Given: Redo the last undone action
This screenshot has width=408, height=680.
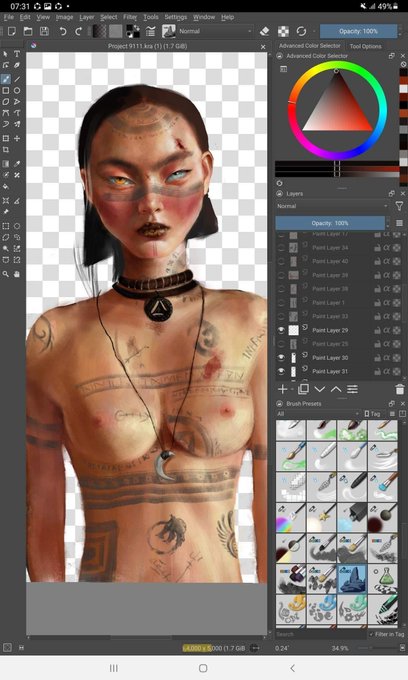Looking at the screenshot, I should 78,31.
